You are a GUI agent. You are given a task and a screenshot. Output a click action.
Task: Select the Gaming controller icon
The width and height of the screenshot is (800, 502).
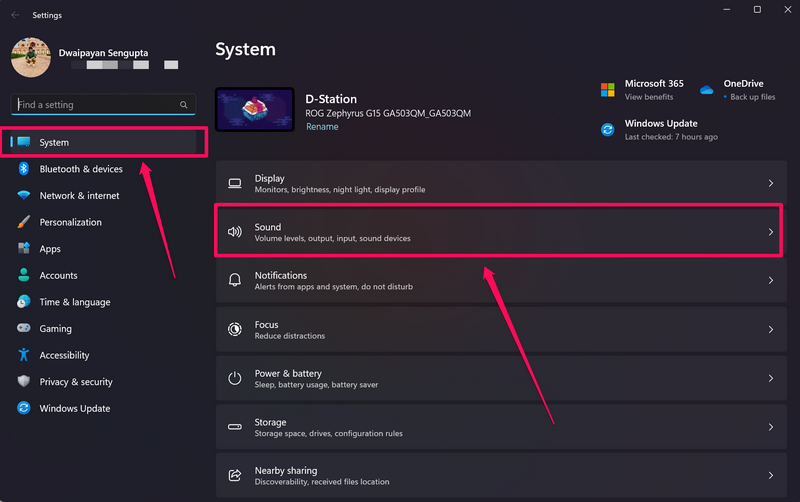click(x=24, y=328)
